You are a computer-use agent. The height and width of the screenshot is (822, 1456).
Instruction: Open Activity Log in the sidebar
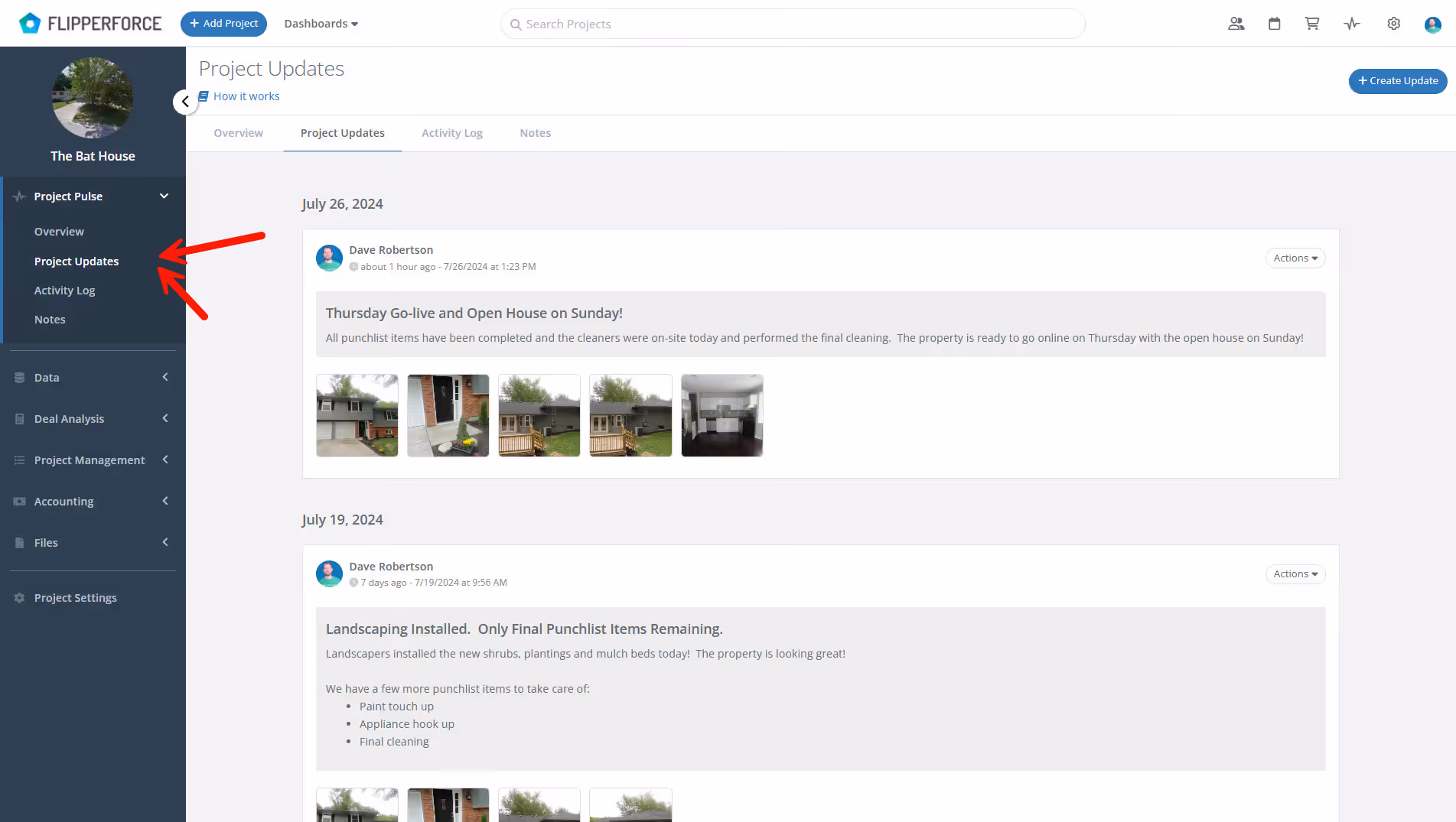65,291
